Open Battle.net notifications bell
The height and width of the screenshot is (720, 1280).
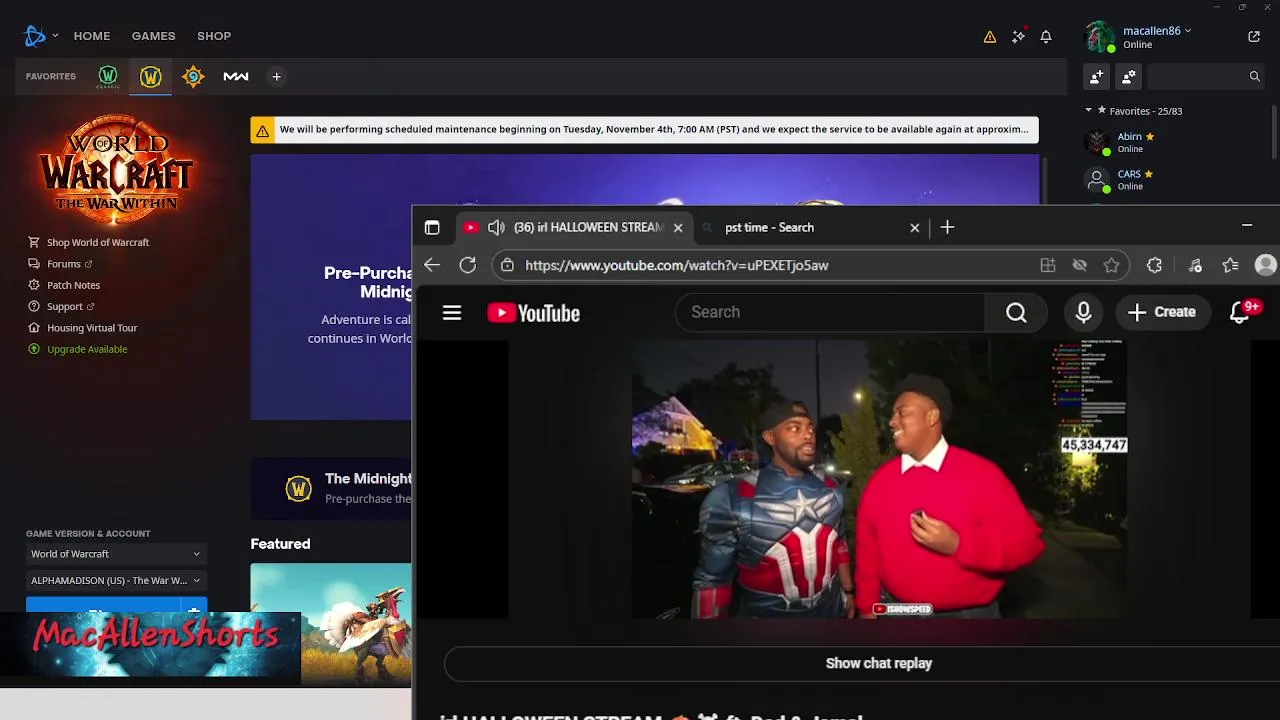(1046, 36)
